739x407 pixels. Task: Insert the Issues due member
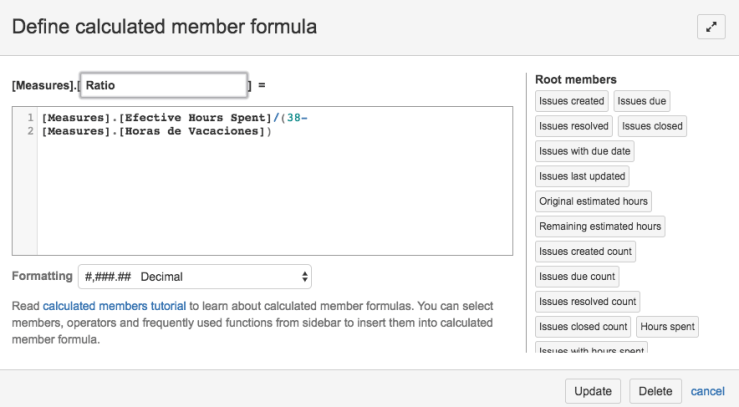[x=642, y=101]
